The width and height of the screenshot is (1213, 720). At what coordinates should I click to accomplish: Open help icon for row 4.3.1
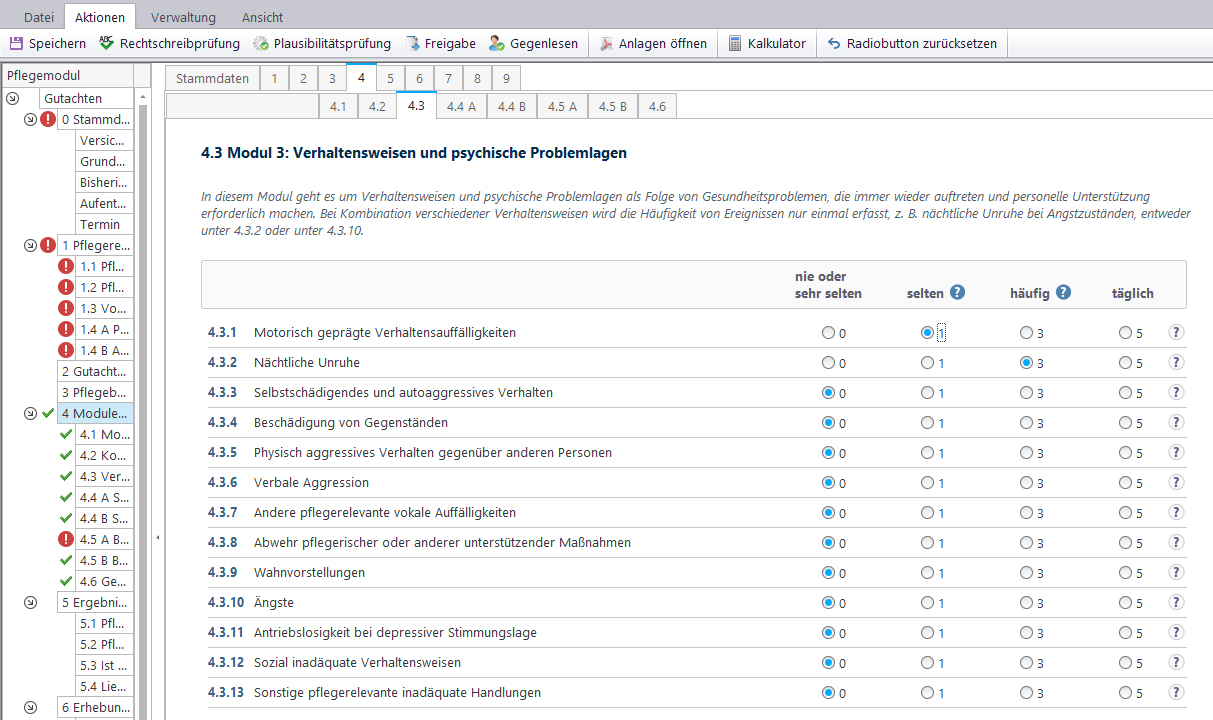coord(1176,333)
